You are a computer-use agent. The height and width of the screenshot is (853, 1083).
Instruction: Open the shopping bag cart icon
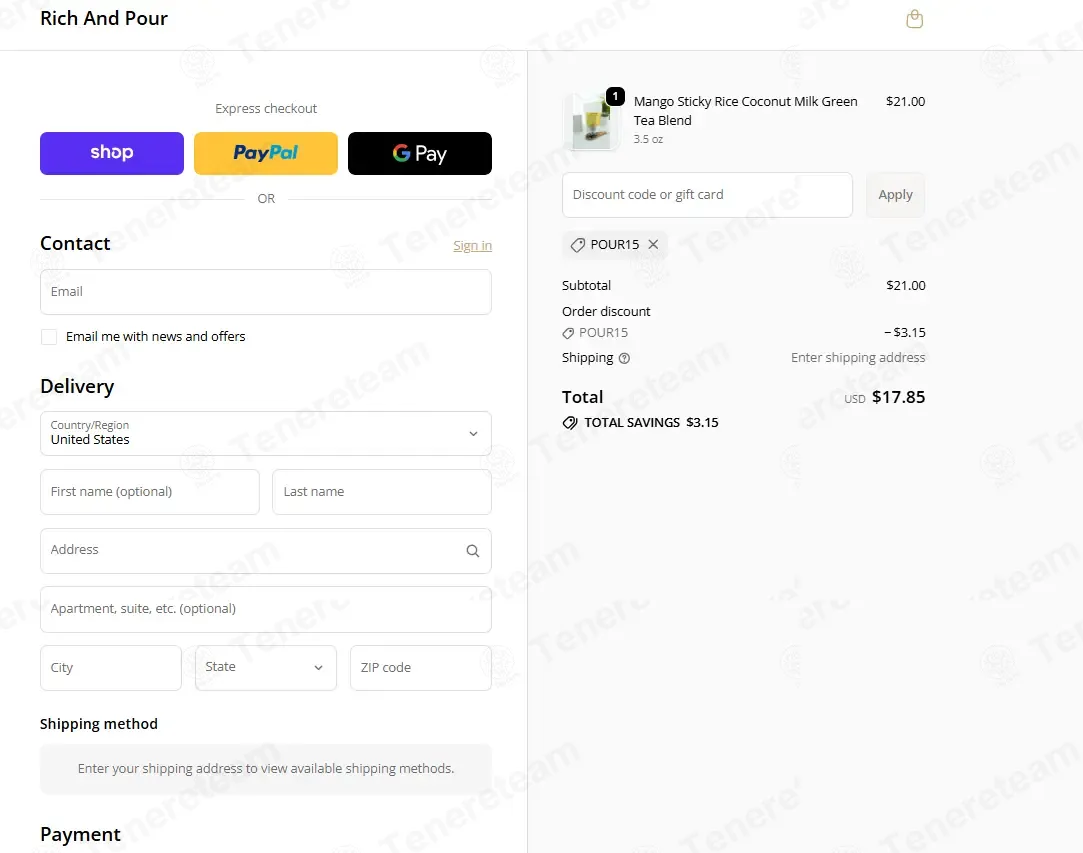coord(914,19)
